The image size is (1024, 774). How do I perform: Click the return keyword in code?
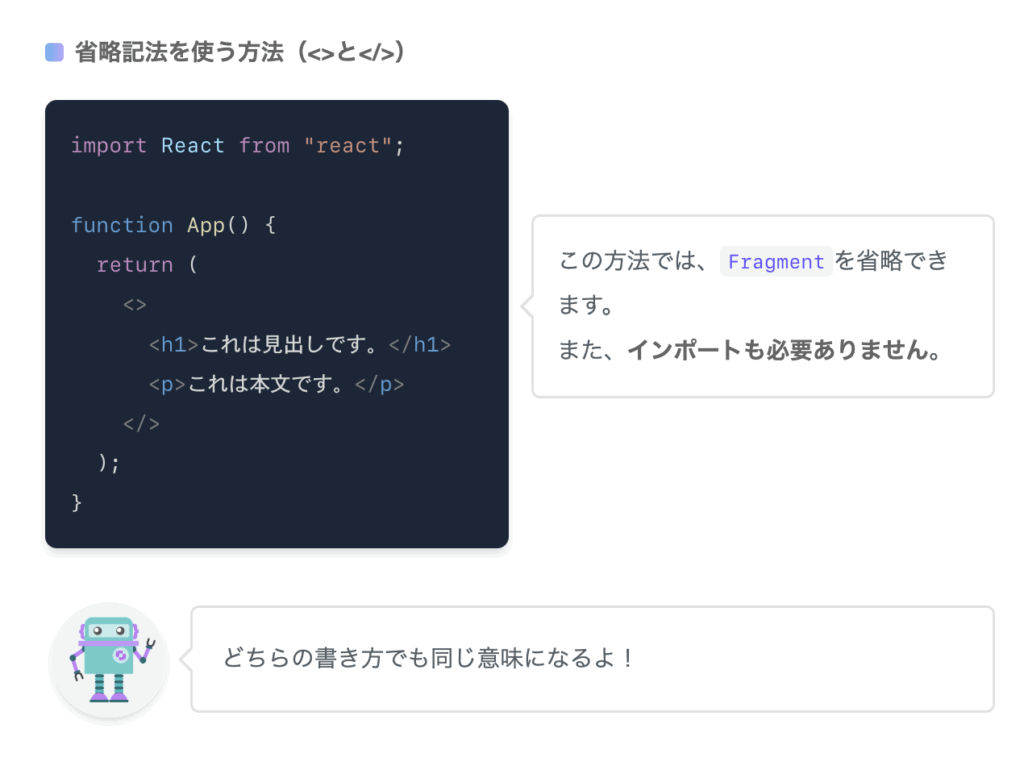(x=135, y=265)
